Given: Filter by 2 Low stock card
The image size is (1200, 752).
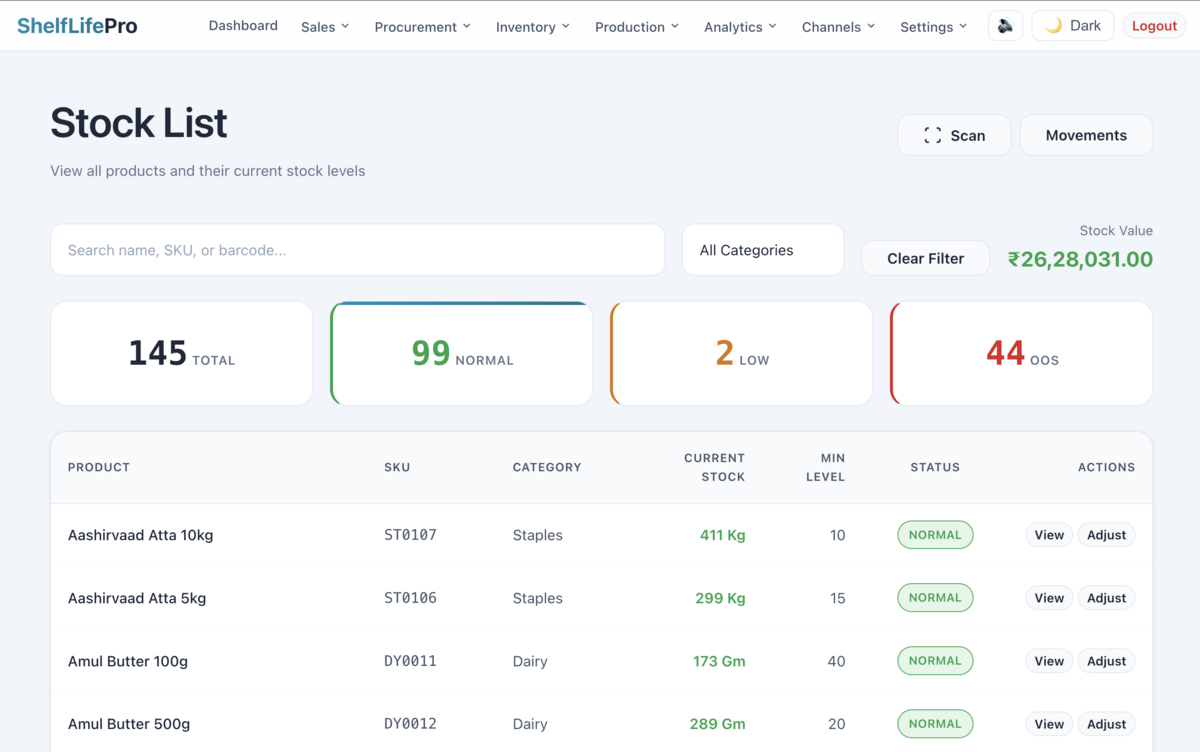Looking at the screenshot, I should click(x=741, y=354).
